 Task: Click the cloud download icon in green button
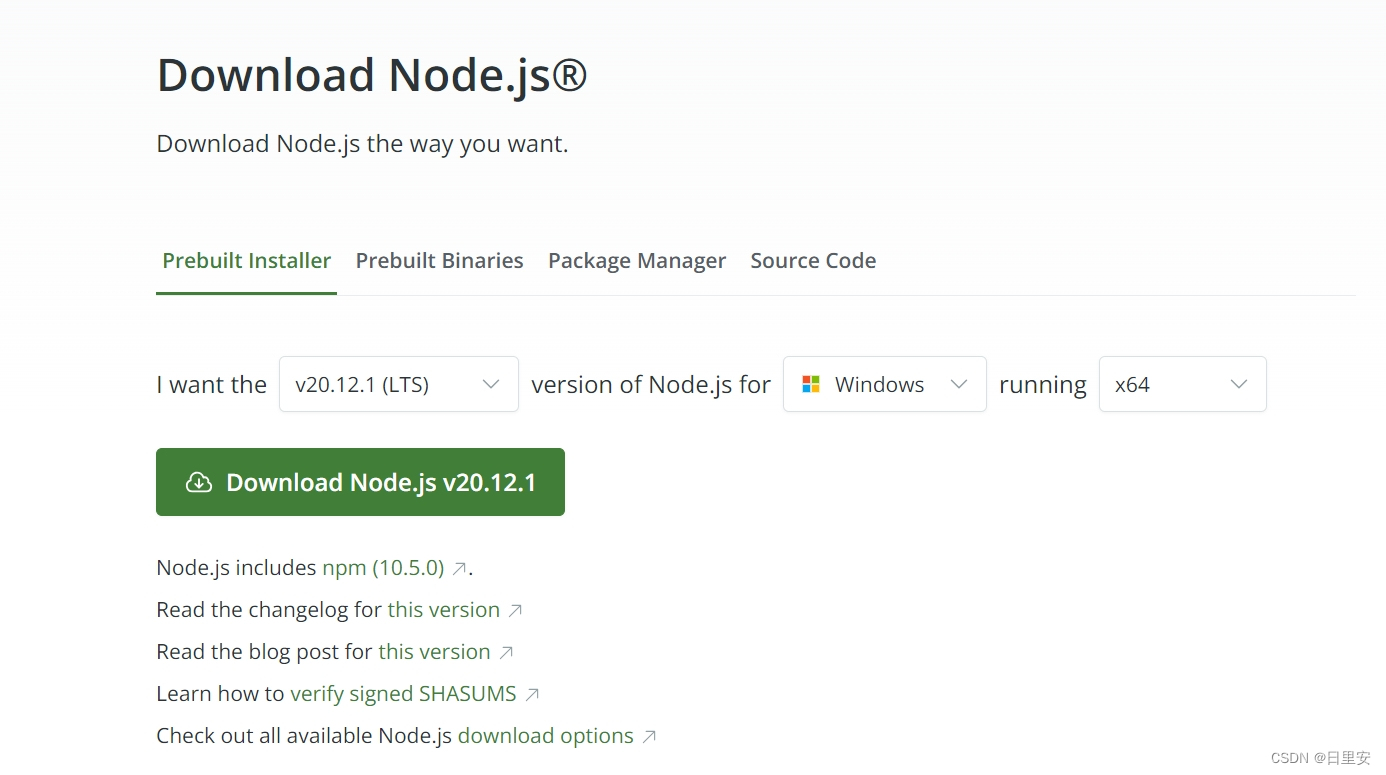pos(199,482)
